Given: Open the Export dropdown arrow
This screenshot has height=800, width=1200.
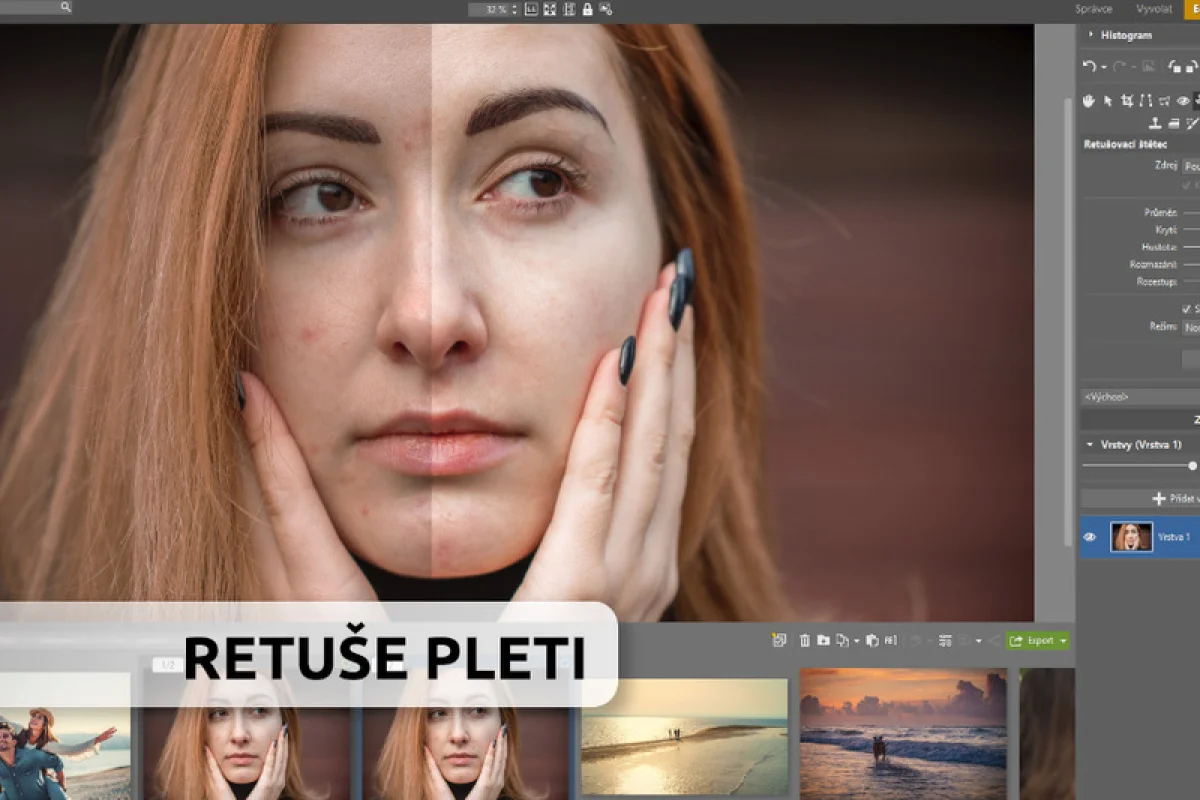Looking at the screenshot, I should (x=1063, y=640).
